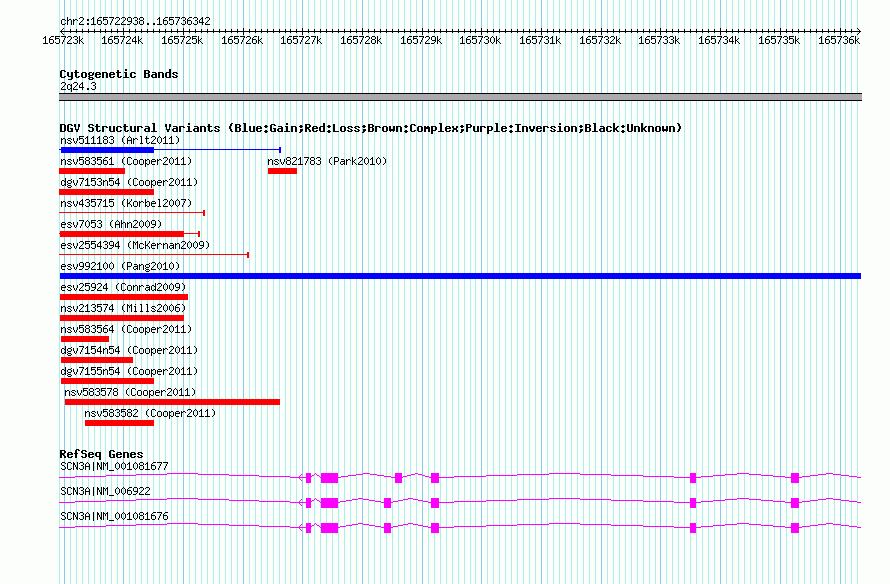
Task: Click the 165732k ruler tick label
Action: click(x=600, y=40)
